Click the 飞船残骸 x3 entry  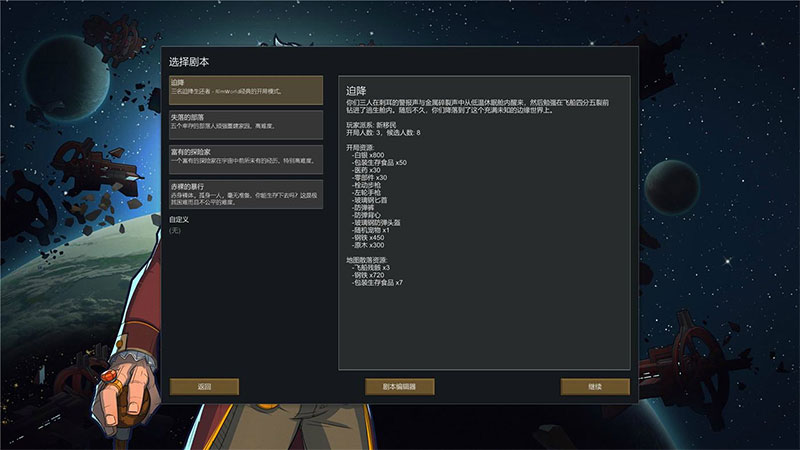tap(371, 267)
